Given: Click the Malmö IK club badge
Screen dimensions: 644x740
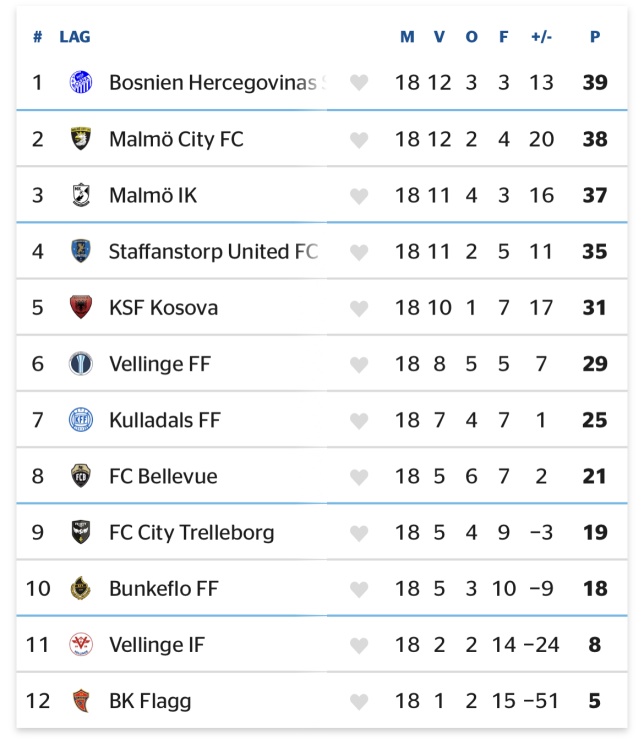Looking at the screenshot, I should [81, 195].
